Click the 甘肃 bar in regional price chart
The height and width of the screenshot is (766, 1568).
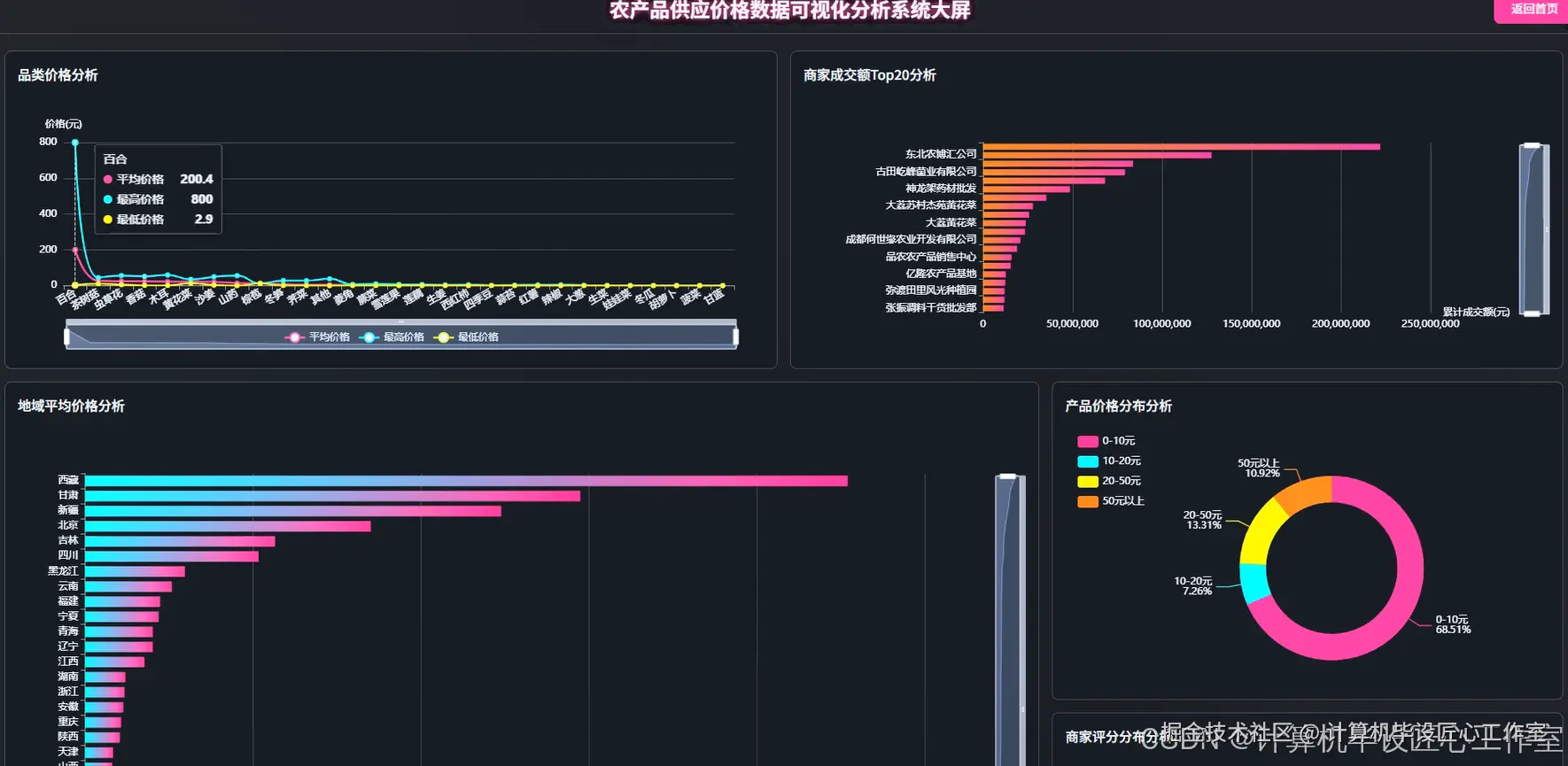(332, 496)
